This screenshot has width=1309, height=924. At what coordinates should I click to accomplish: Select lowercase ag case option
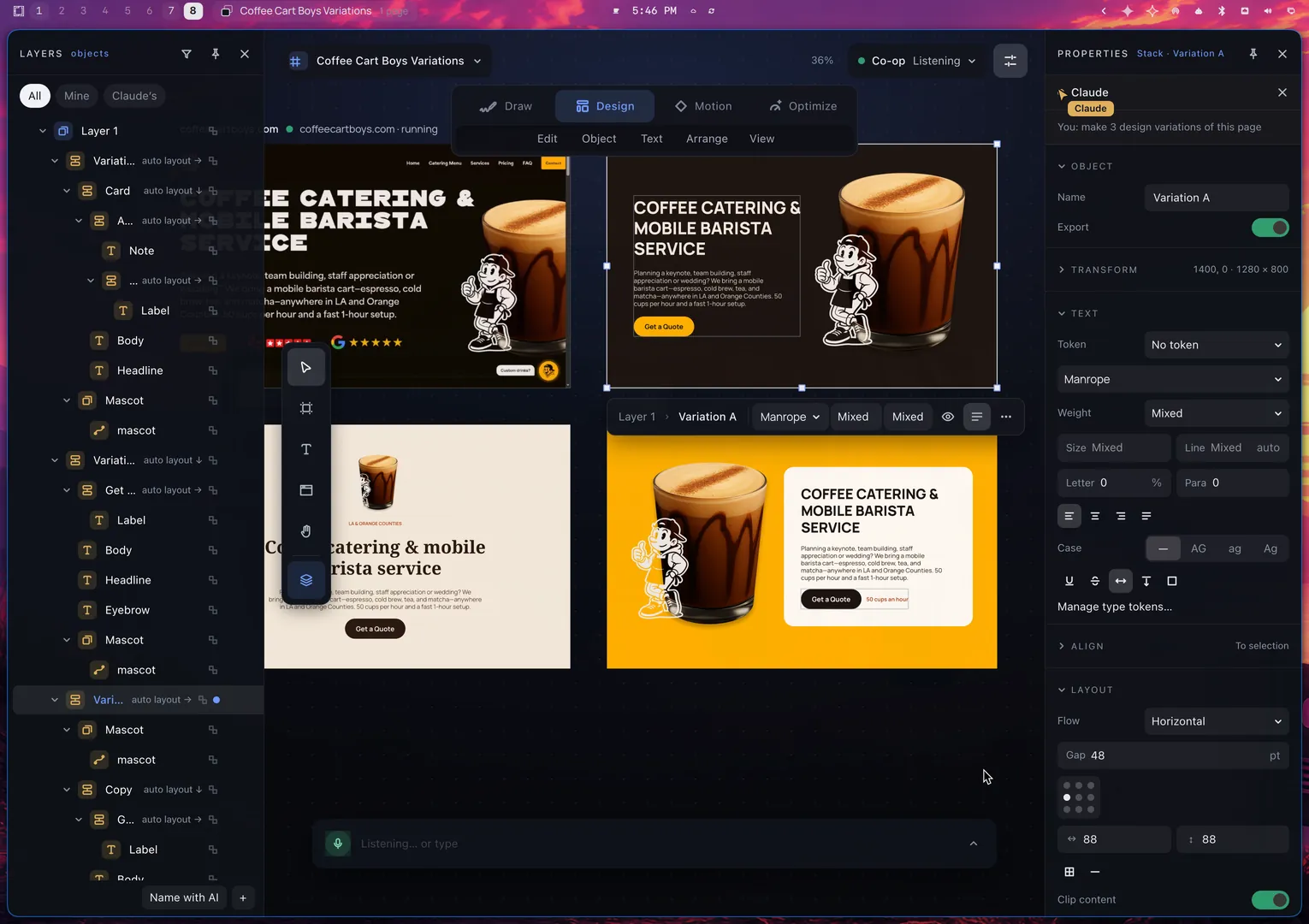1235,548
